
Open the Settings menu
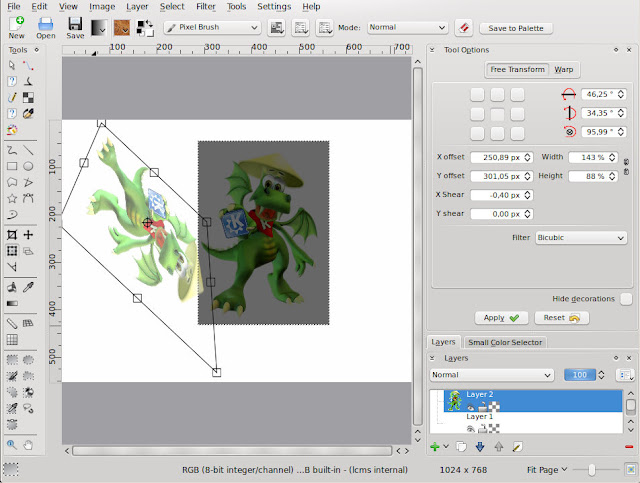(x=274, y=7)
